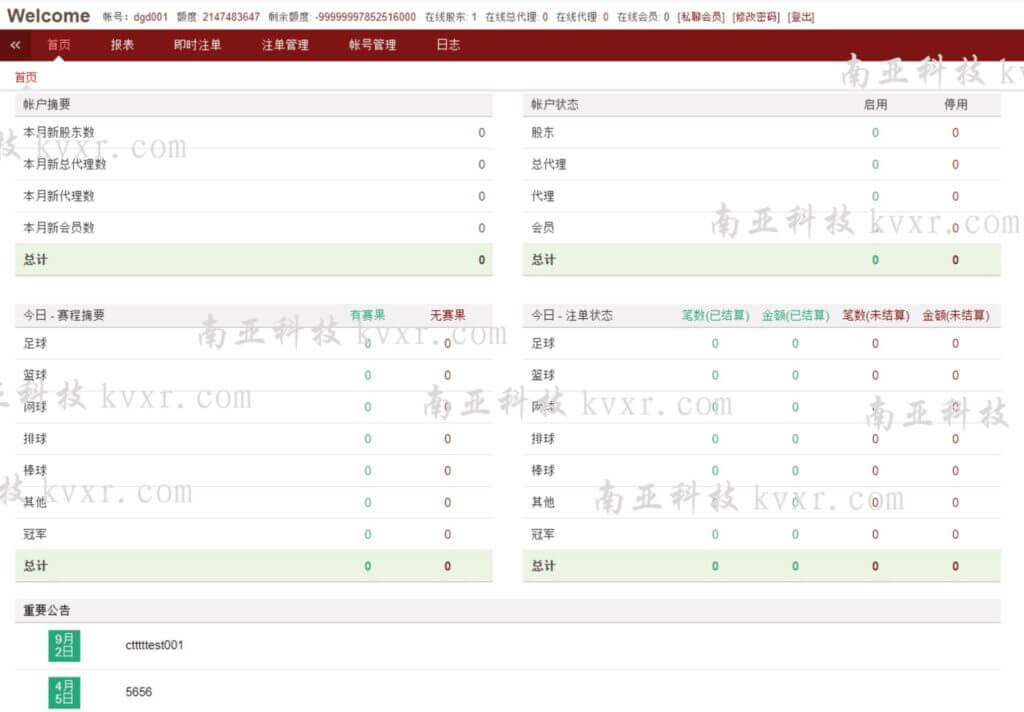
Task: Click the 无赛果 column header
Action: (447, 316)
